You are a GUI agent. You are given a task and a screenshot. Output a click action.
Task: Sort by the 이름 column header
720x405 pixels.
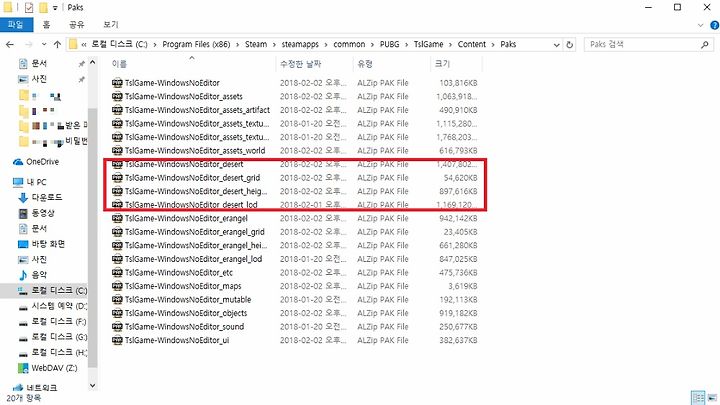(x=119, y=64)
